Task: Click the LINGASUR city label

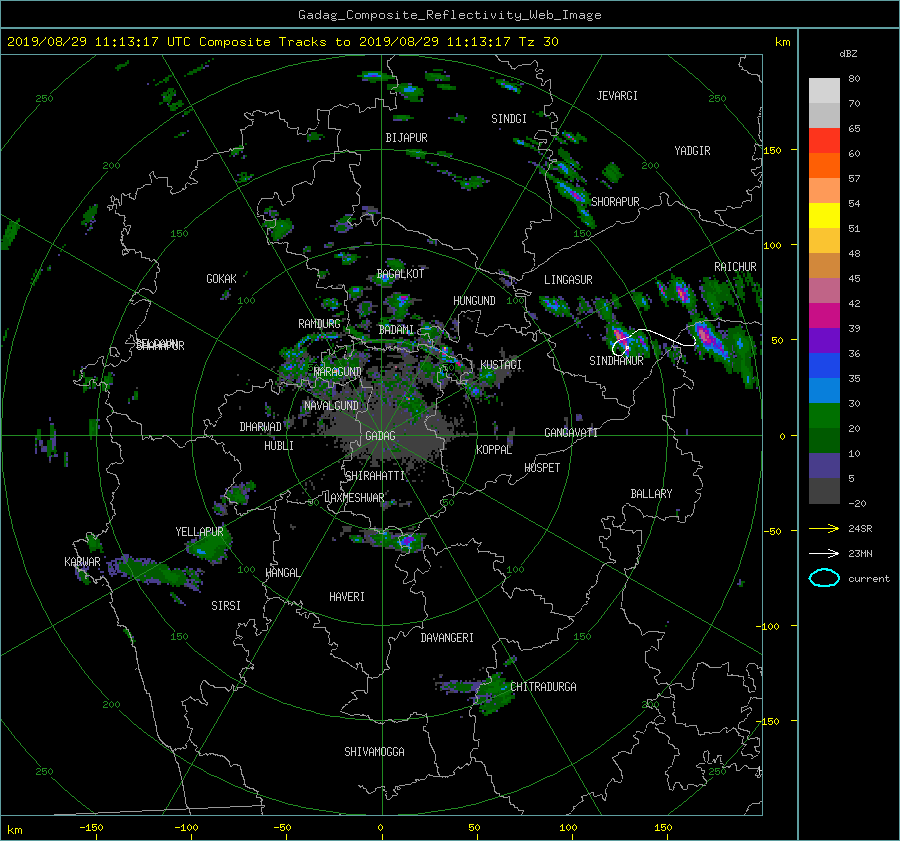Action: point(568,280)
